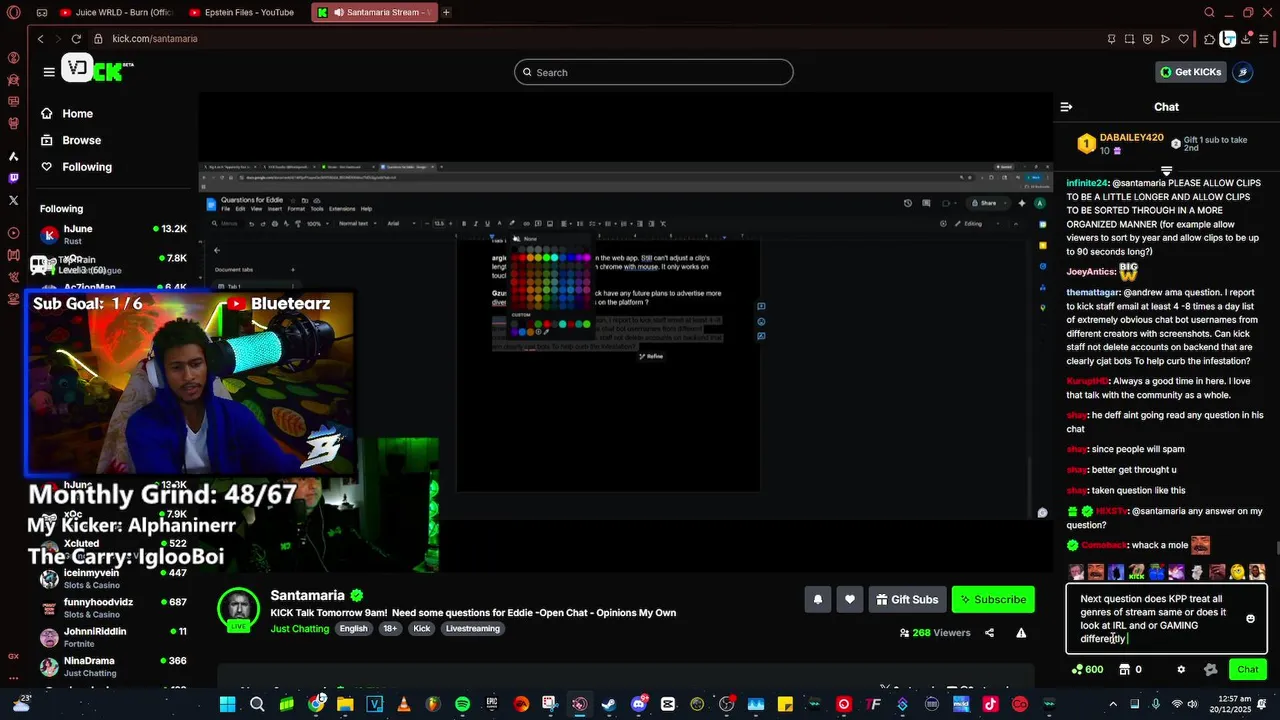1280x720 pixels.
Task: Open emoji picker in chat input
Action: coord(1250,619)
